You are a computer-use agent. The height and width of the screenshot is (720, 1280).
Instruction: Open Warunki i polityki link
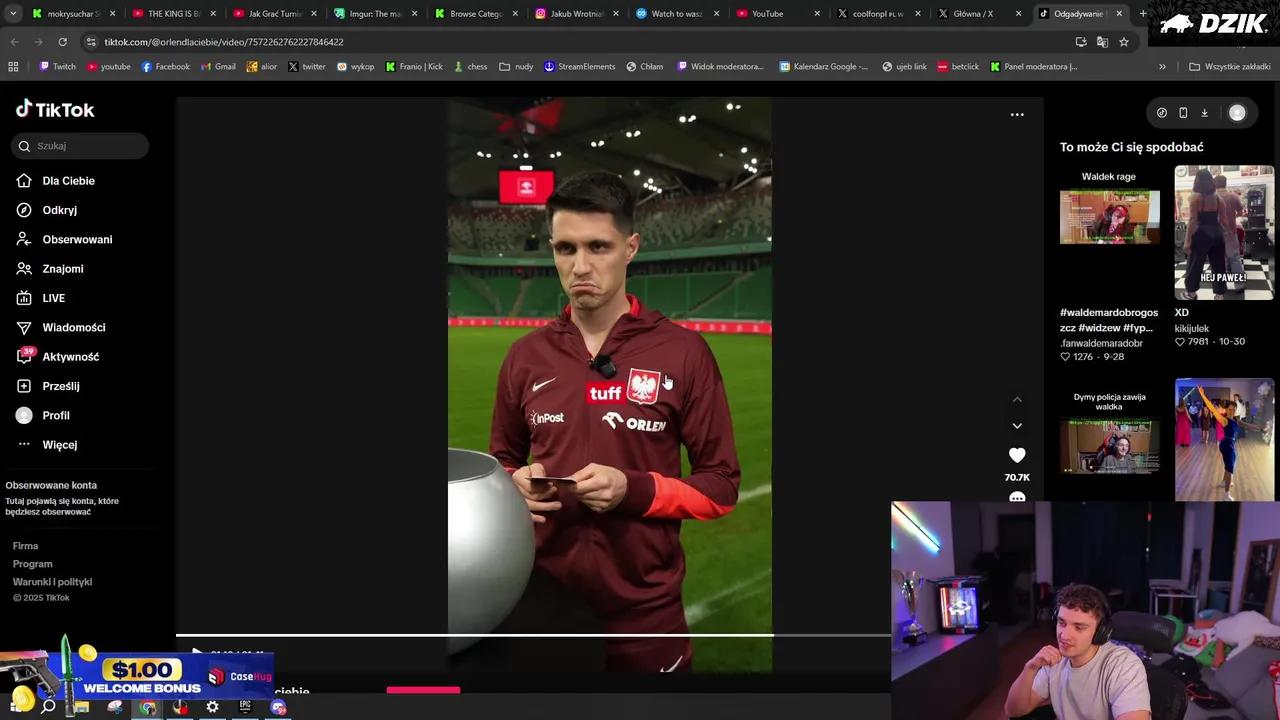52,582
